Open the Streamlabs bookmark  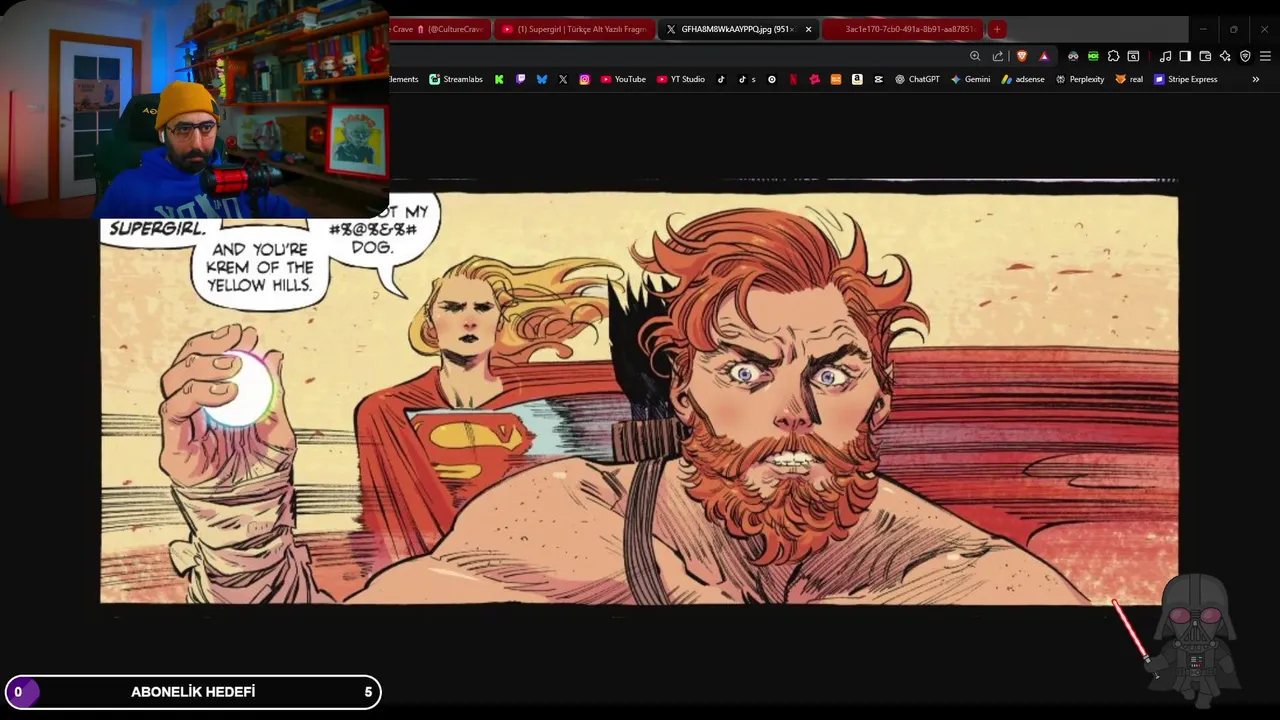click(x=456, y=79)
